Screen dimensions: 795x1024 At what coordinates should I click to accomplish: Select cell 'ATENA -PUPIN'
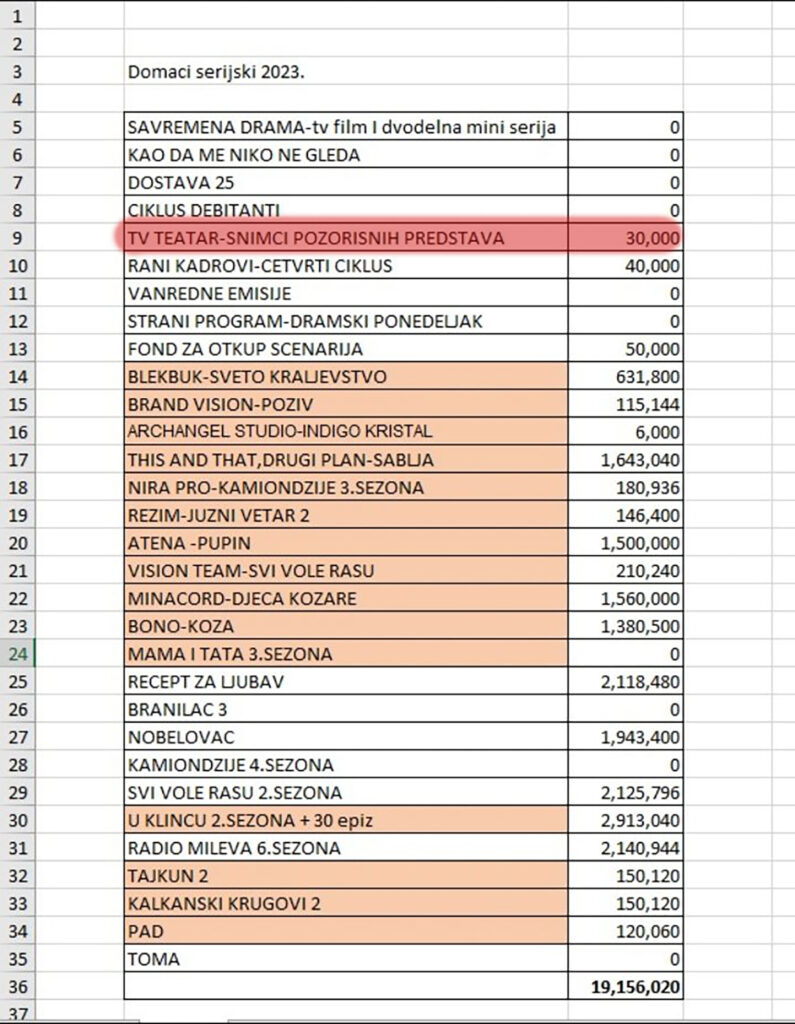[x=346, y=543]
